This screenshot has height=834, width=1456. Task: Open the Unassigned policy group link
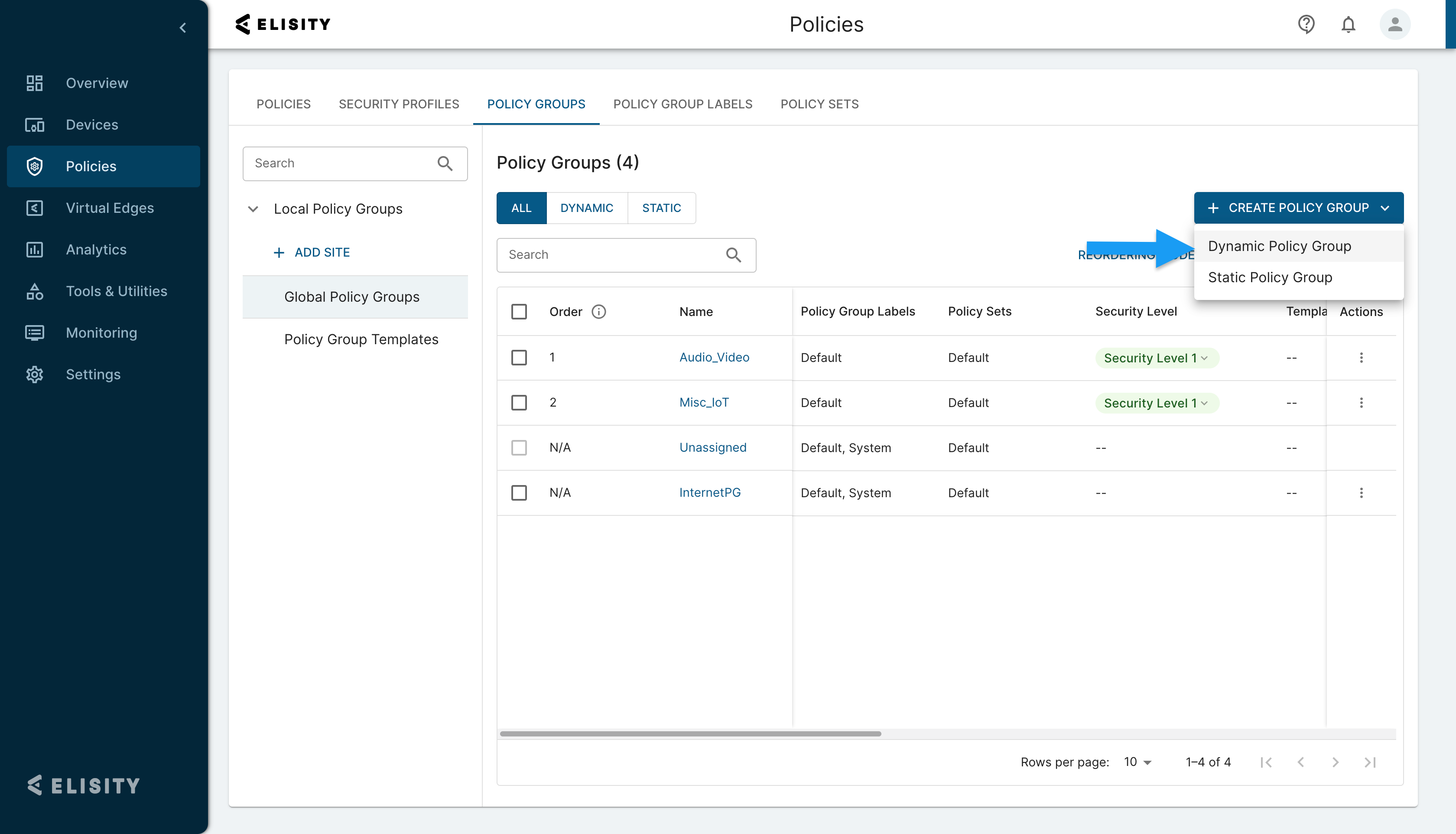pos(713,447)
